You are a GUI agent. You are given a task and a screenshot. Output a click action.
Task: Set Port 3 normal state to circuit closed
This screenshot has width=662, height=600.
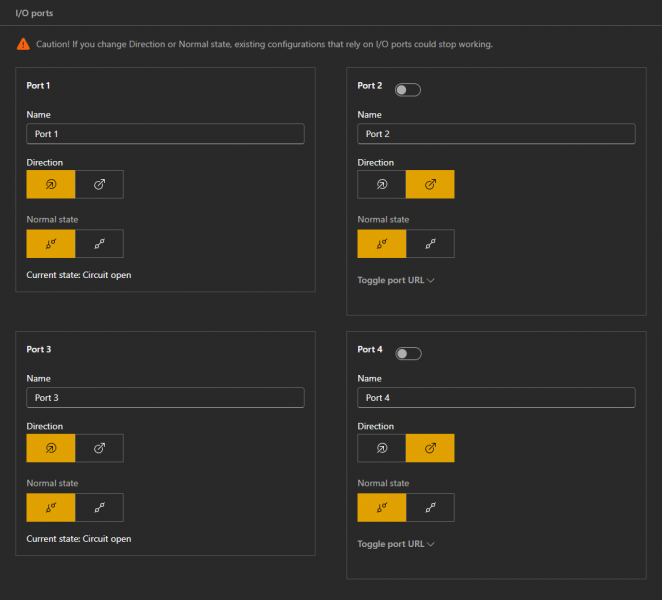(x=99, y=508)
